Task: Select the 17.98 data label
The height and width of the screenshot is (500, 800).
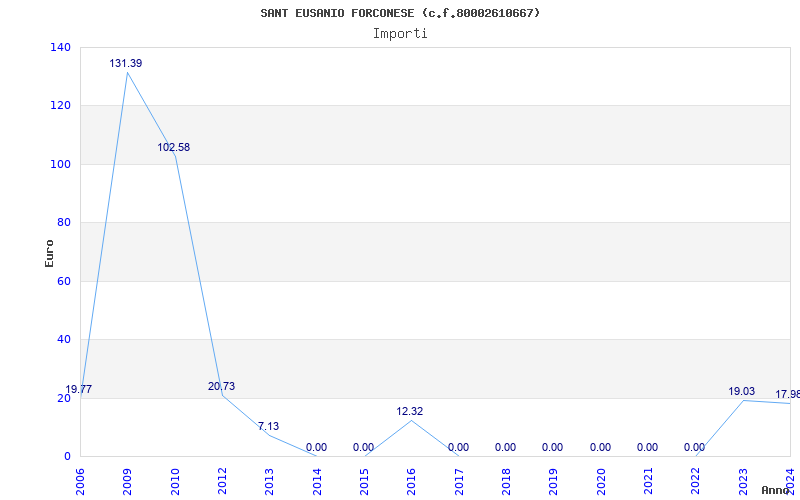Action: pyautogui.click(x=787, y=394)
